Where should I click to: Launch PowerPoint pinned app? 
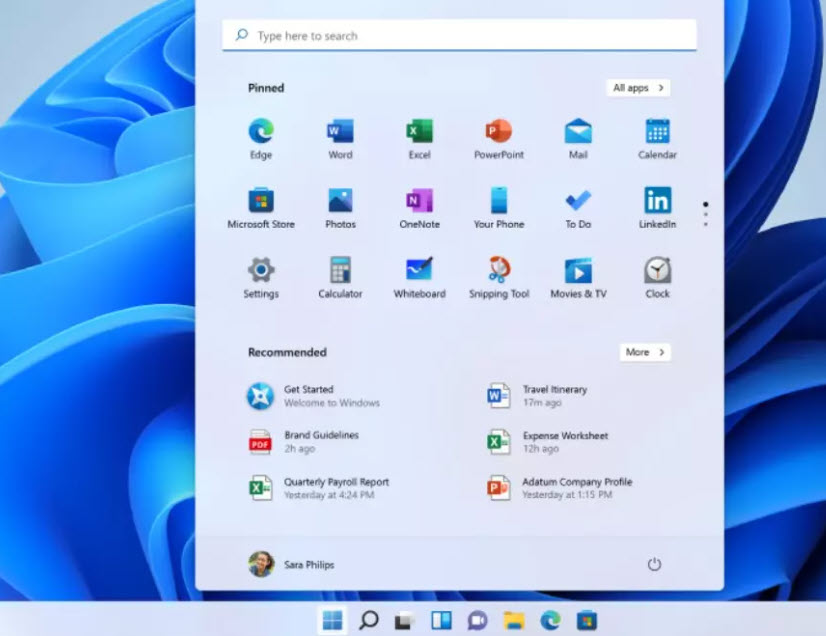[x=498, y=139]
